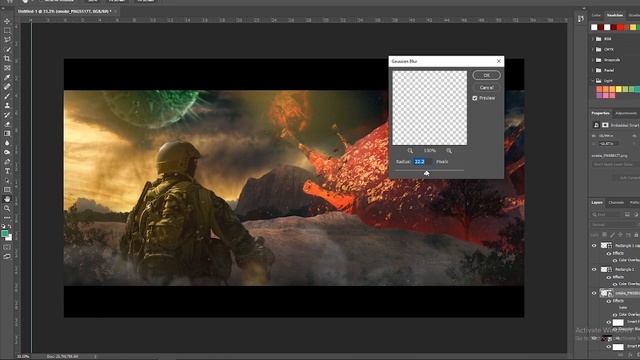
Task: Select the Blur tool
Action: pyautogui.click(x=7, y=143)
